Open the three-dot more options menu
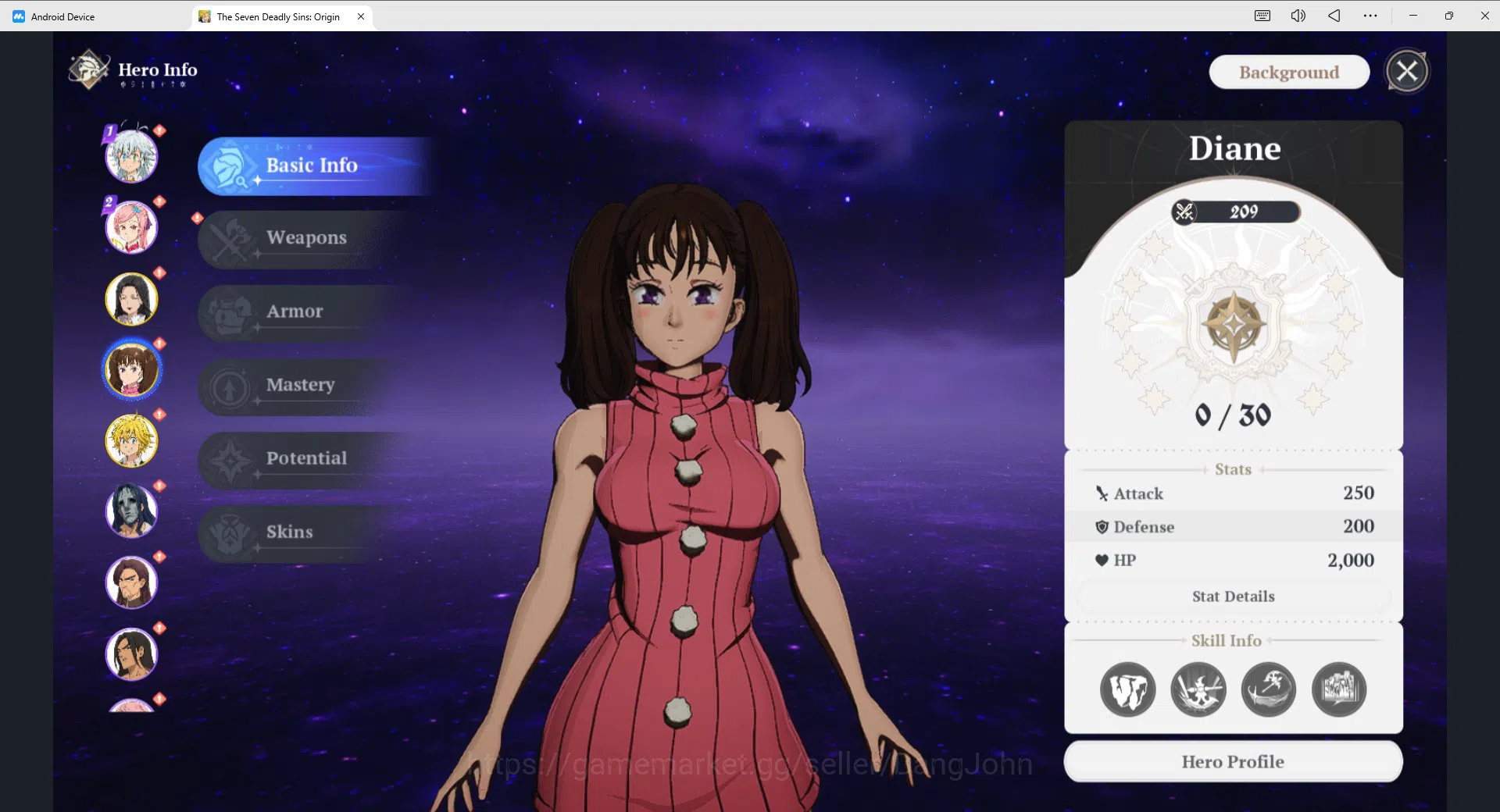Image resolution: width=1500 pixels, height=812 pixels. click(1370, 16)
